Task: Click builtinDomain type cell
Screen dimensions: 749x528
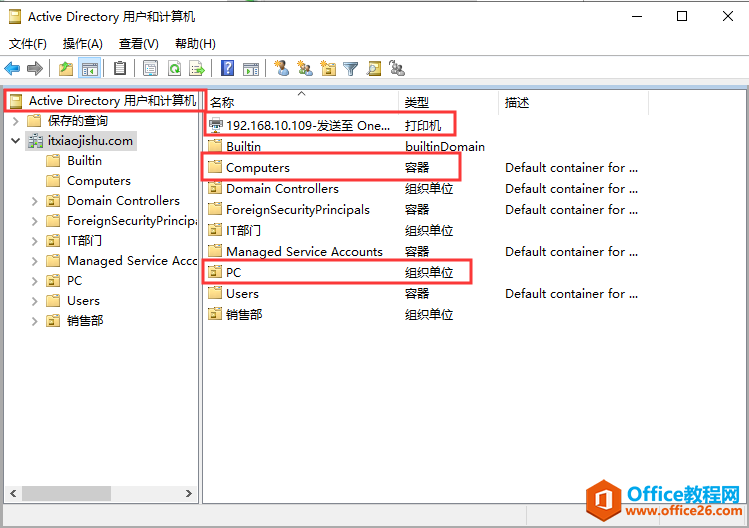Action: [x=445, y=146]
